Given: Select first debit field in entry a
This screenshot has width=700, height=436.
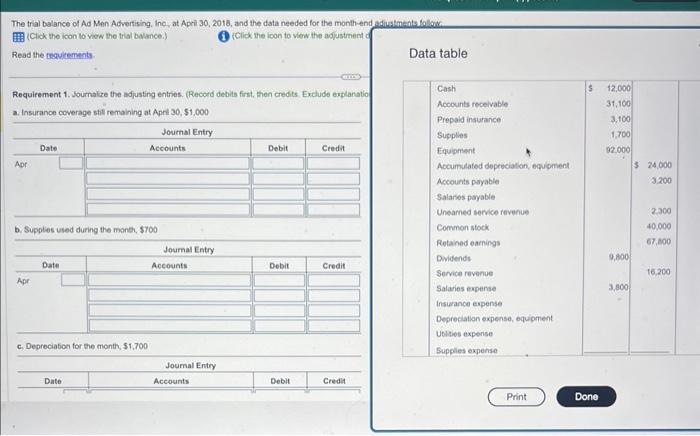Looking at the screenshot, I should [278, 163].
